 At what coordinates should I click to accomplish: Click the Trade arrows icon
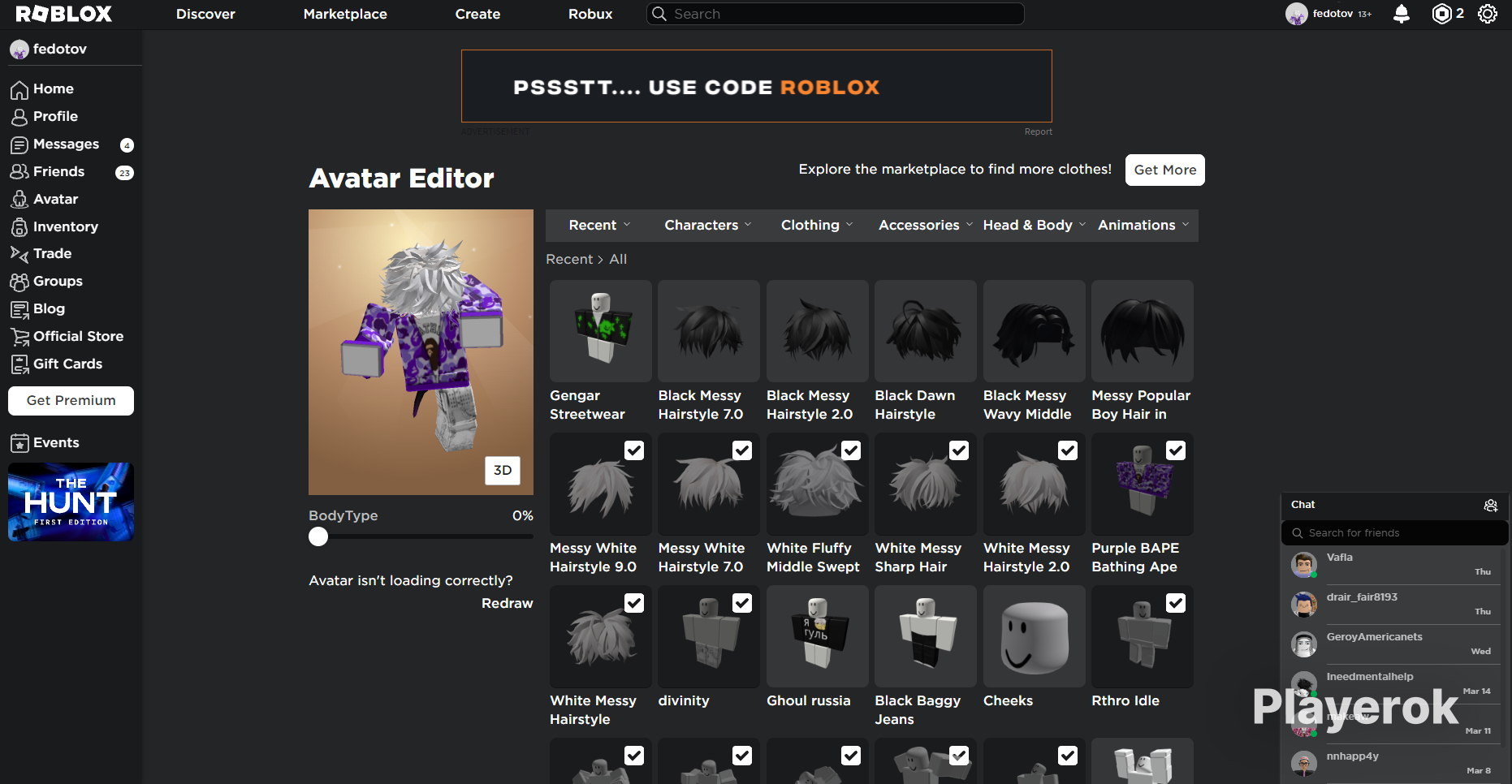click(19, 254)
